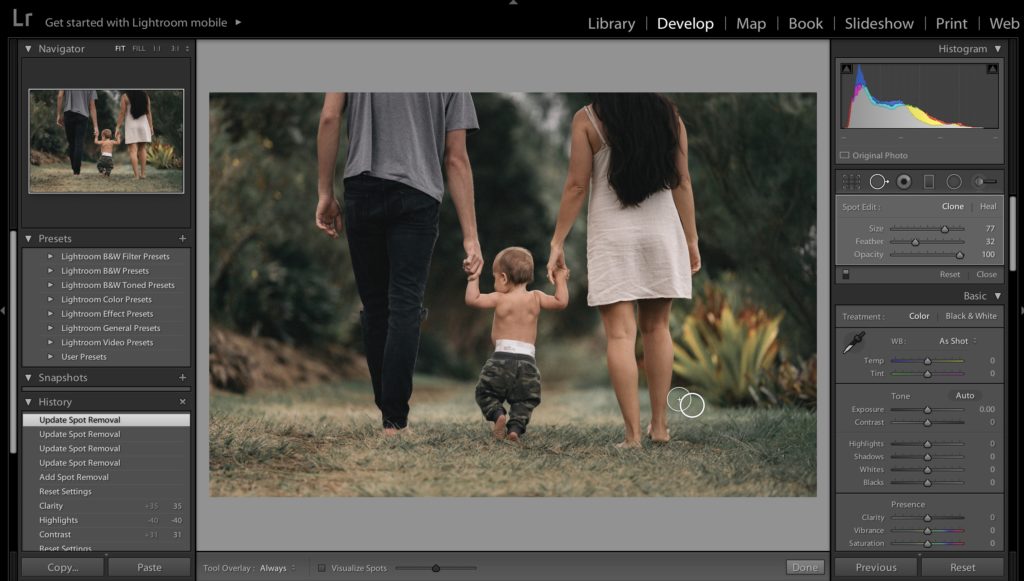
Task: Switch spot edit mode to Clone
Action: [x=952, y=206]
